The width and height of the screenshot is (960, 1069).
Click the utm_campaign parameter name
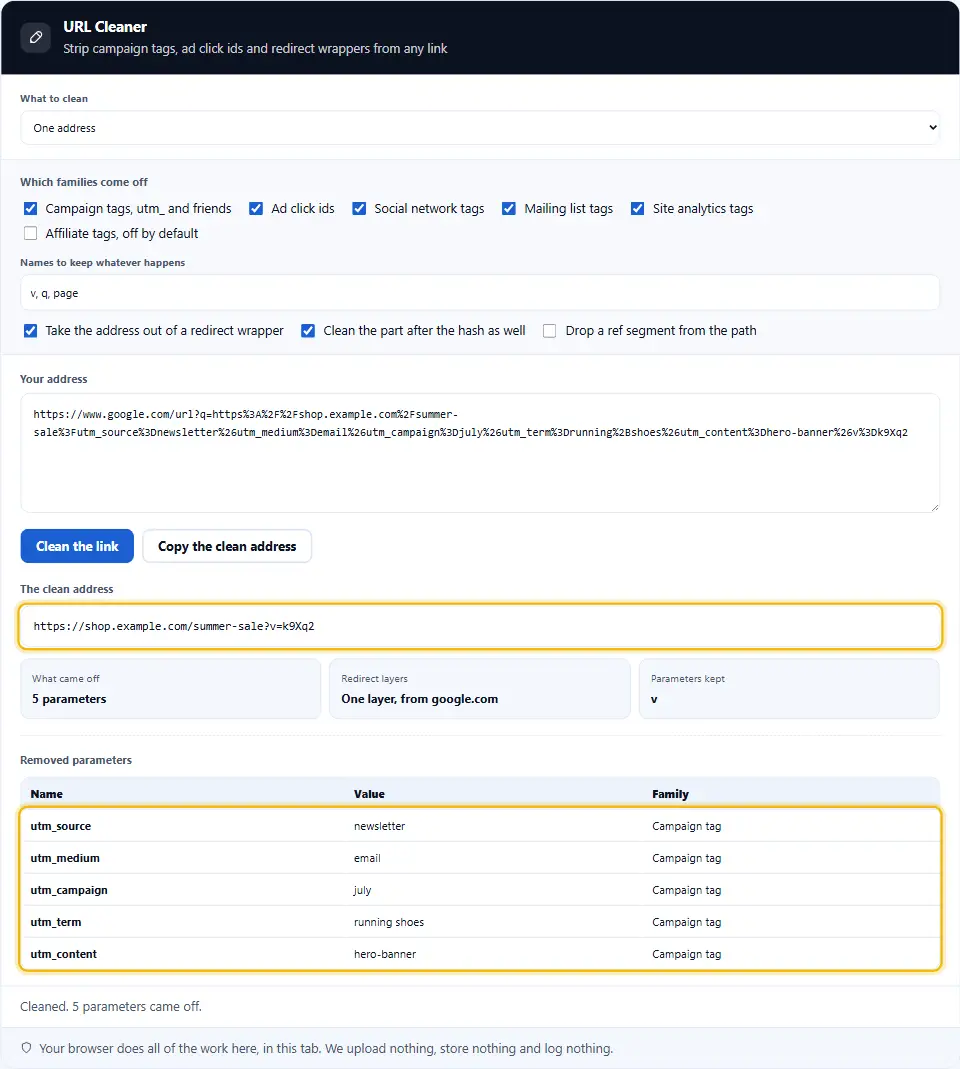[69, 890]
